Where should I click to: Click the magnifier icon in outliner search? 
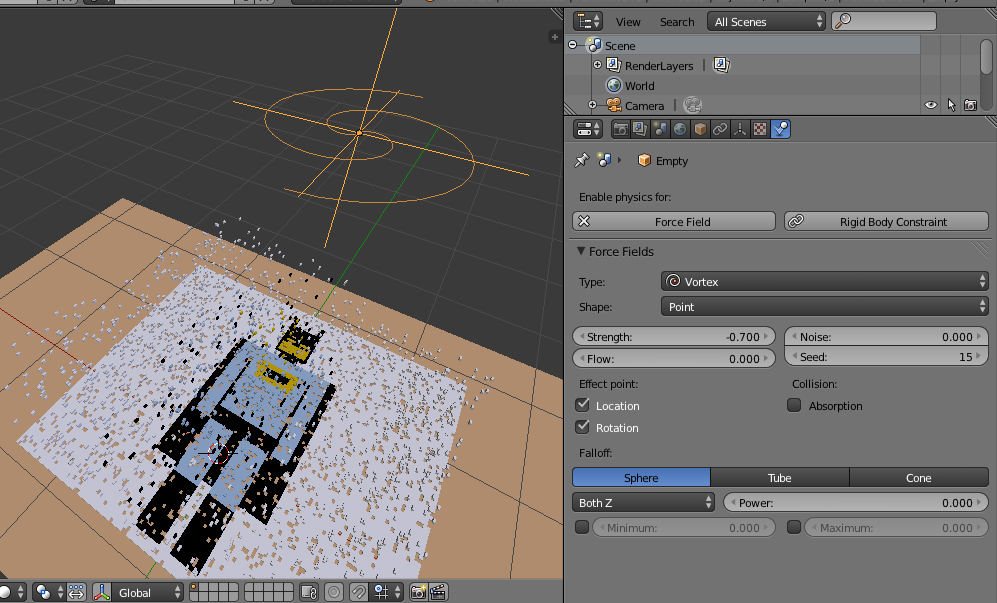pos(842,21)
